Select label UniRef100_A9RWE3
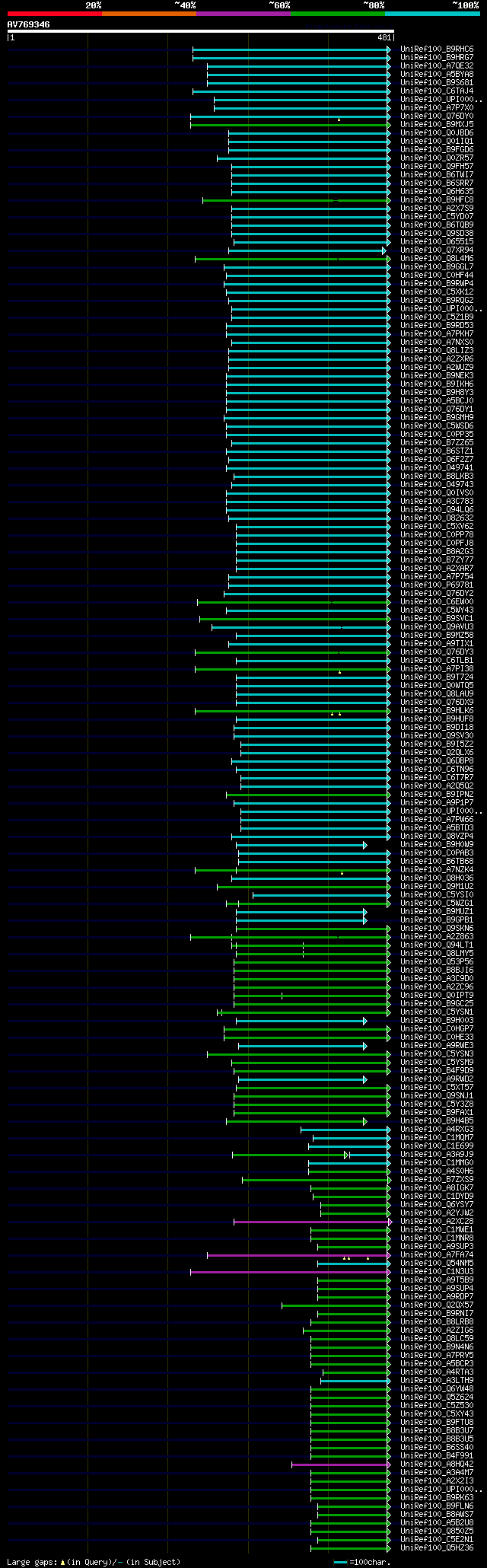The width and height of the screenshot is (487, 1568). 437,1046
